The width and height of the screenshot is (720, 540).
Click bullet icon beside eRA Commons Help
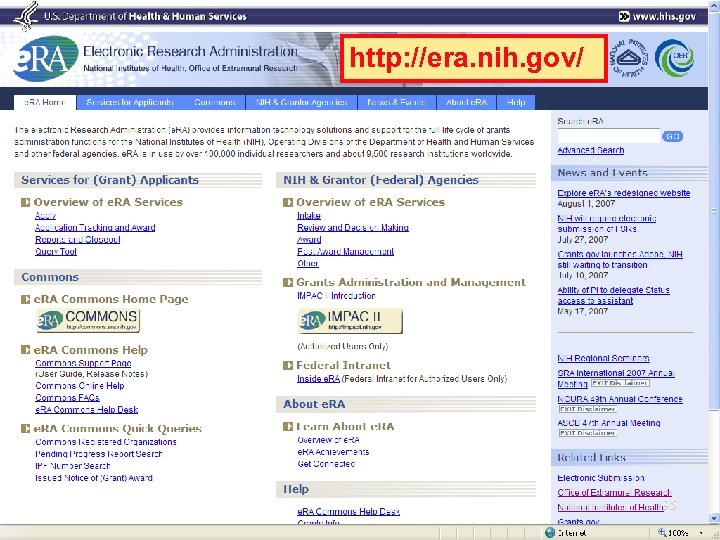point(26,350)
